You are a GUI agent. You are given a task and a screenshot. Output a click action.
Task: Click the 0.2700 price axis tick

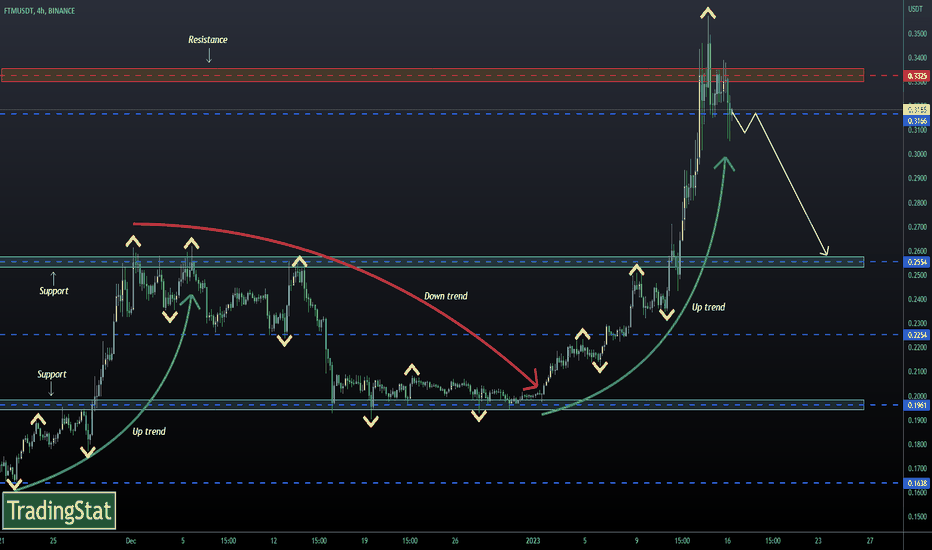[917, 227]
